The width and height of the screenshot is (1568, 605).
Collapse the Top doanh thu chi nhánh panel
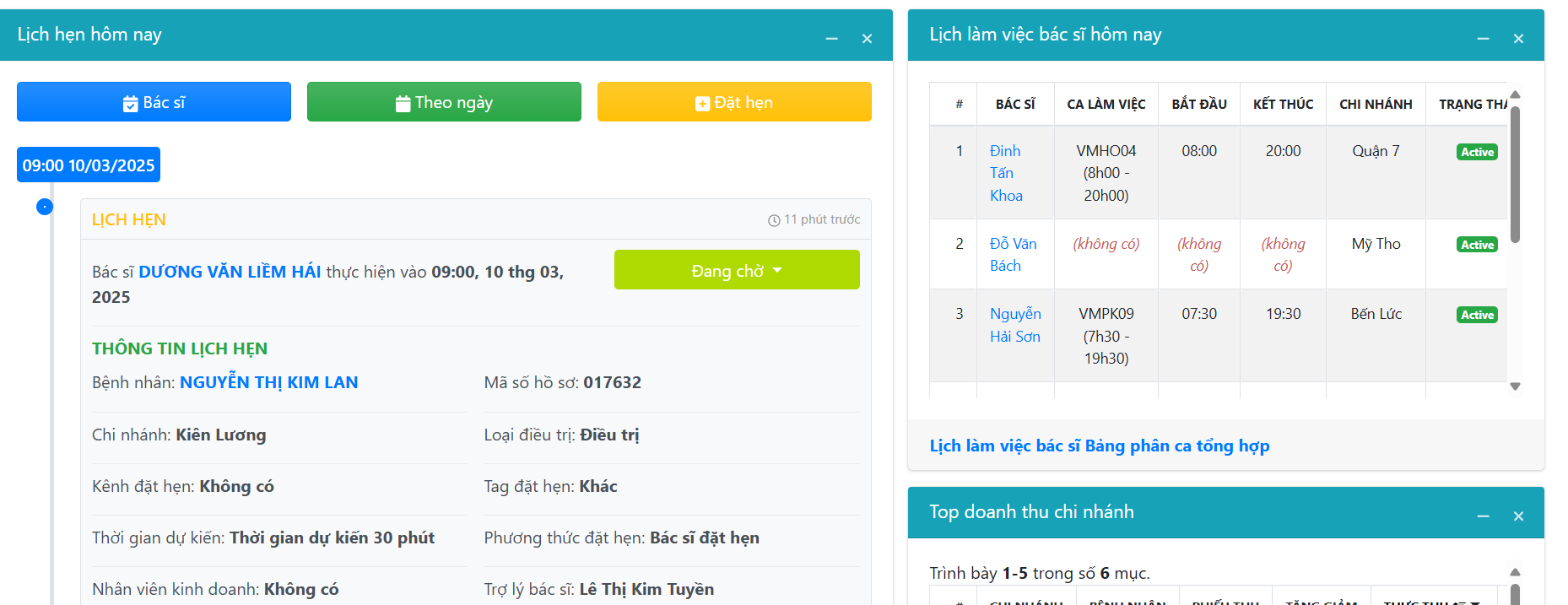pos(1483,516)
